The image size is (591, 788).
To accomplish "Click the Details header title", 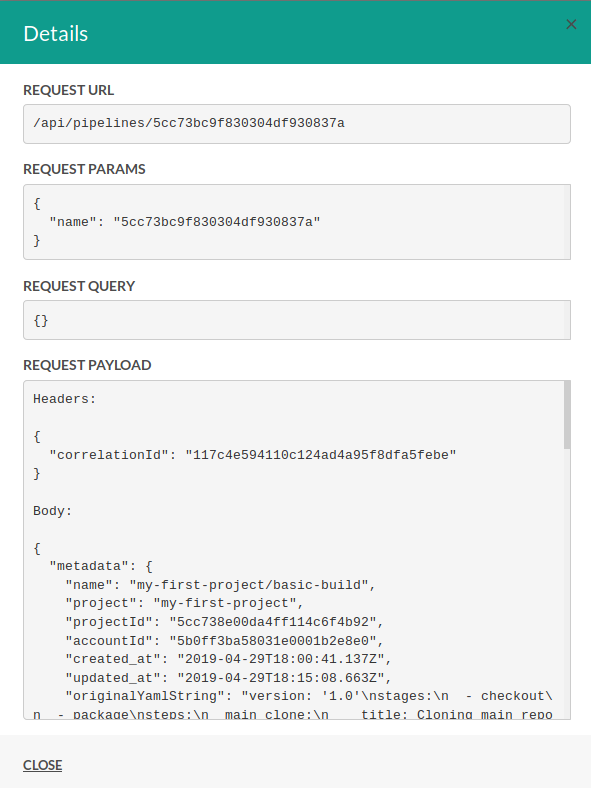I will click(x=56, y=34).
